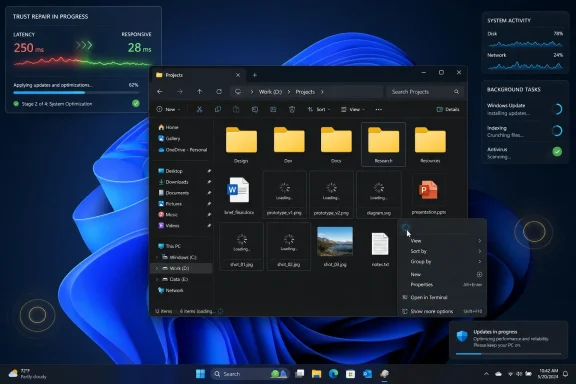The height and width of the screenshot is (384, 576).
Task: Expand the Work (D:) drive node
Action: pos(157,268)
